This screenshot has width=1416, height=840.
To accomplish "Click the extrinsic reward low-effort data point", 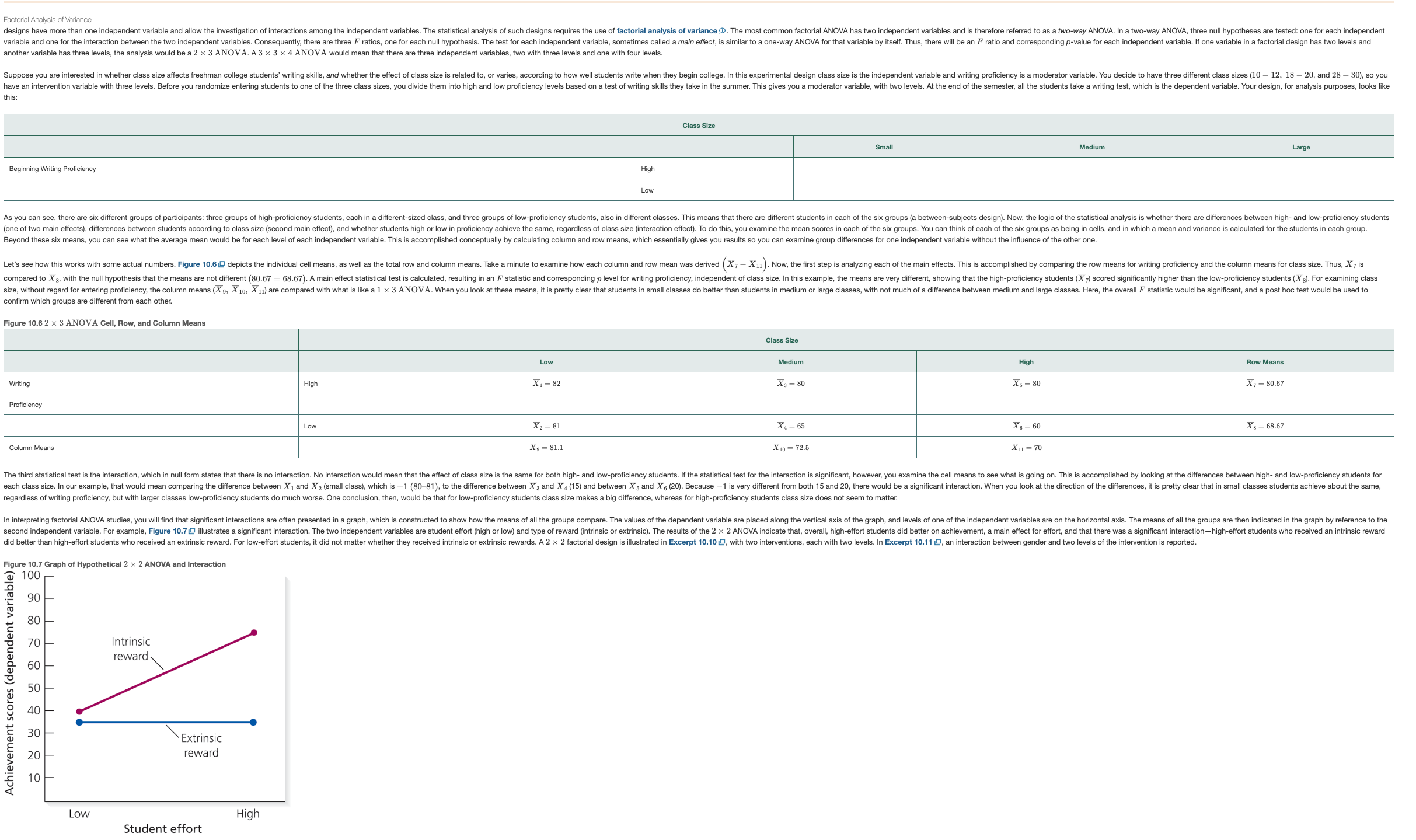I will [79, 722].
